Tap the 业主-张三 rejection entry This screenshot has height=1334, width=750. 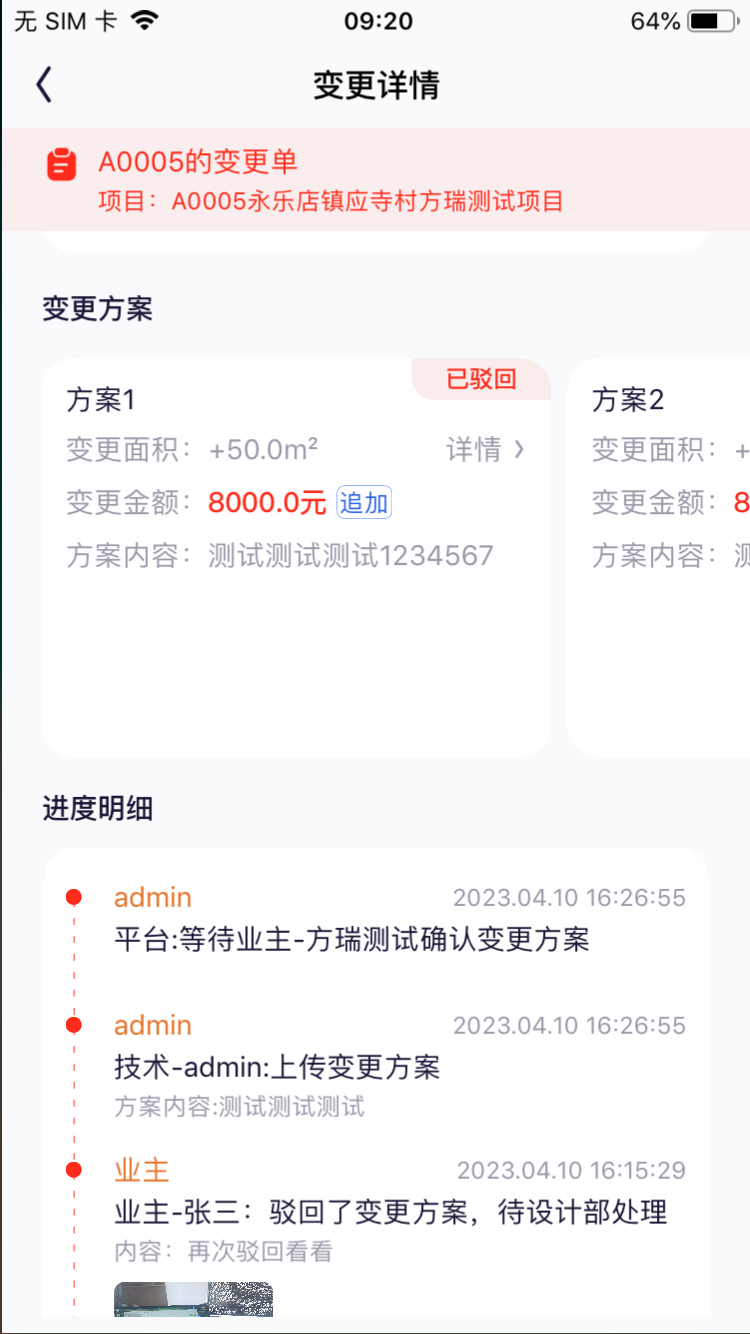point(391,1213)
